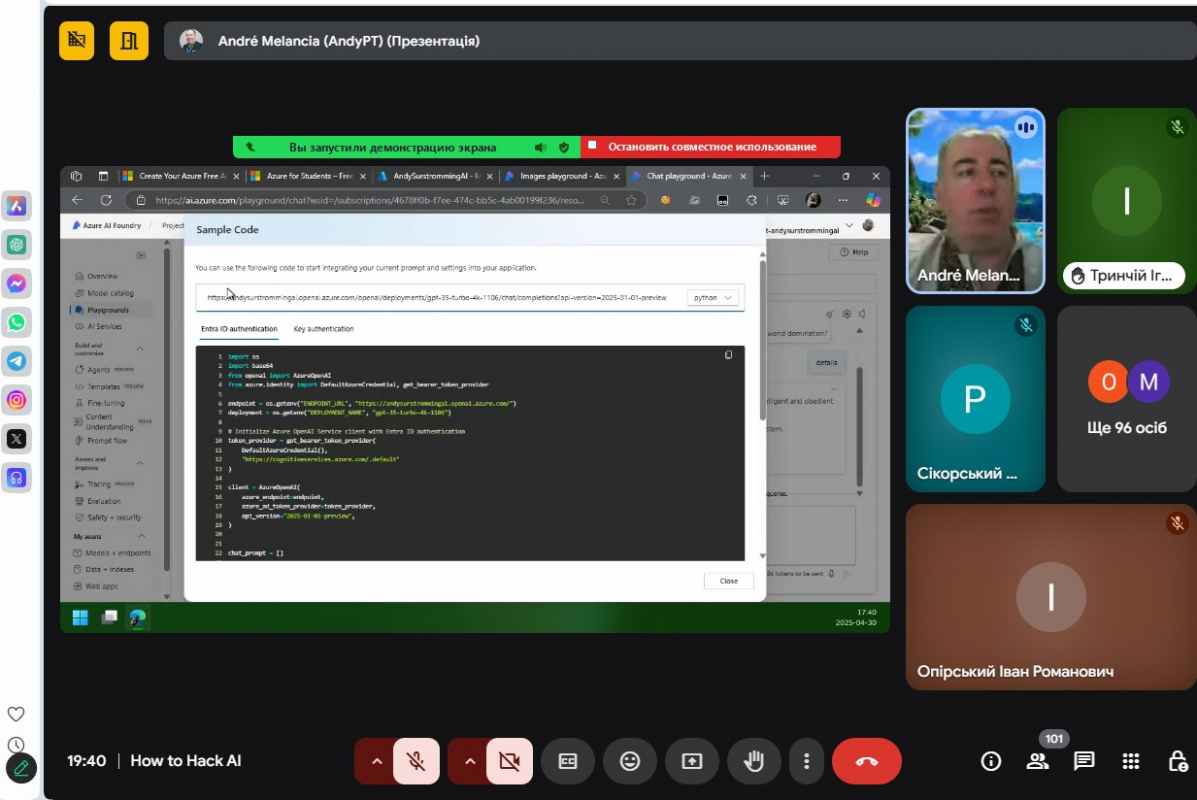The image size is (1197, 800).
Task: Open ChatGPT icon in left sidebar
Action: [17, 245]
